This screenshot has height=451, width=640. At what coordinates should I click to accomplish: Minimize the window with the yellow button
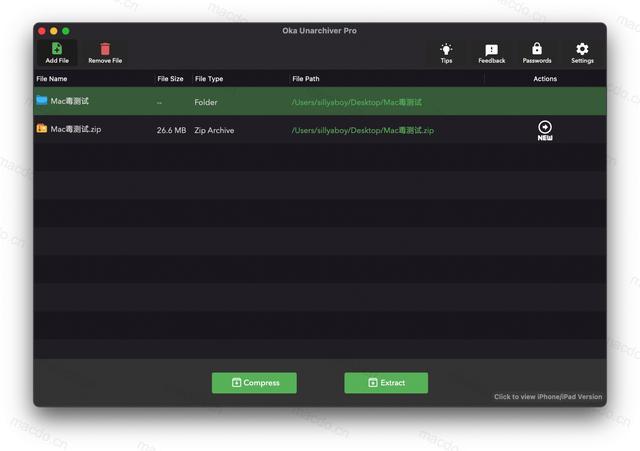[x=53, y=31]
